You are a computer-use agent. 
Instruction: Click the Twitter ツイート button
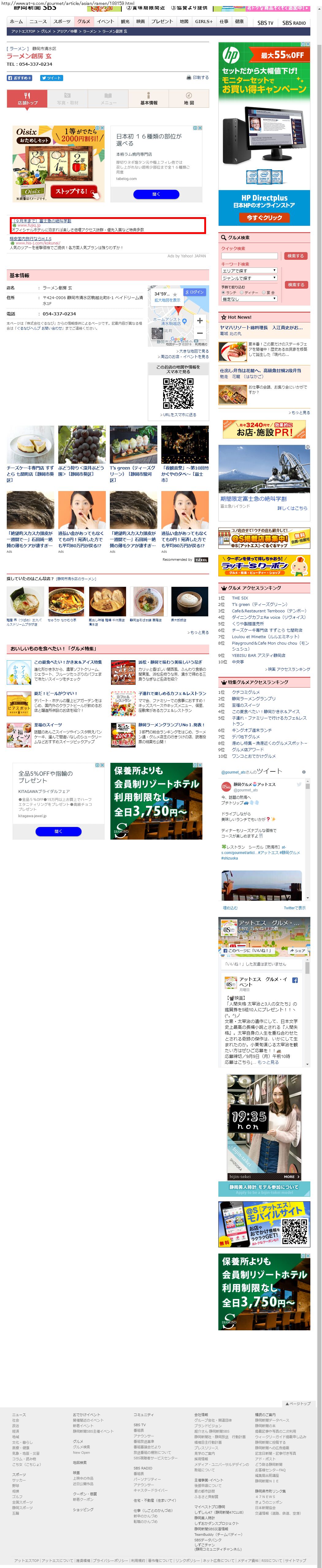51,78
